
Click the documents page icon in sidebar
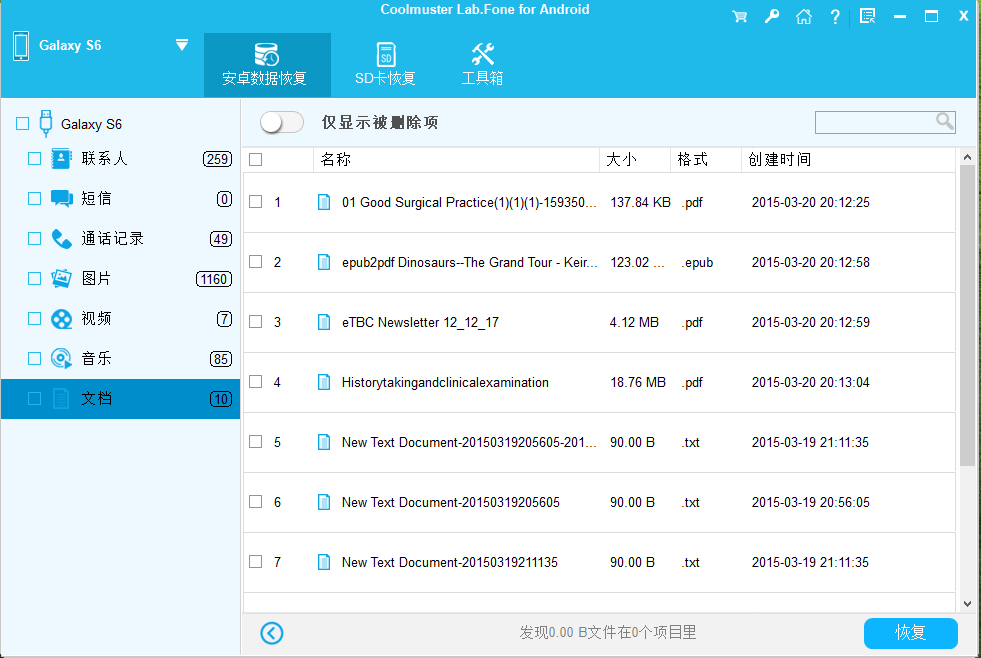61,398
